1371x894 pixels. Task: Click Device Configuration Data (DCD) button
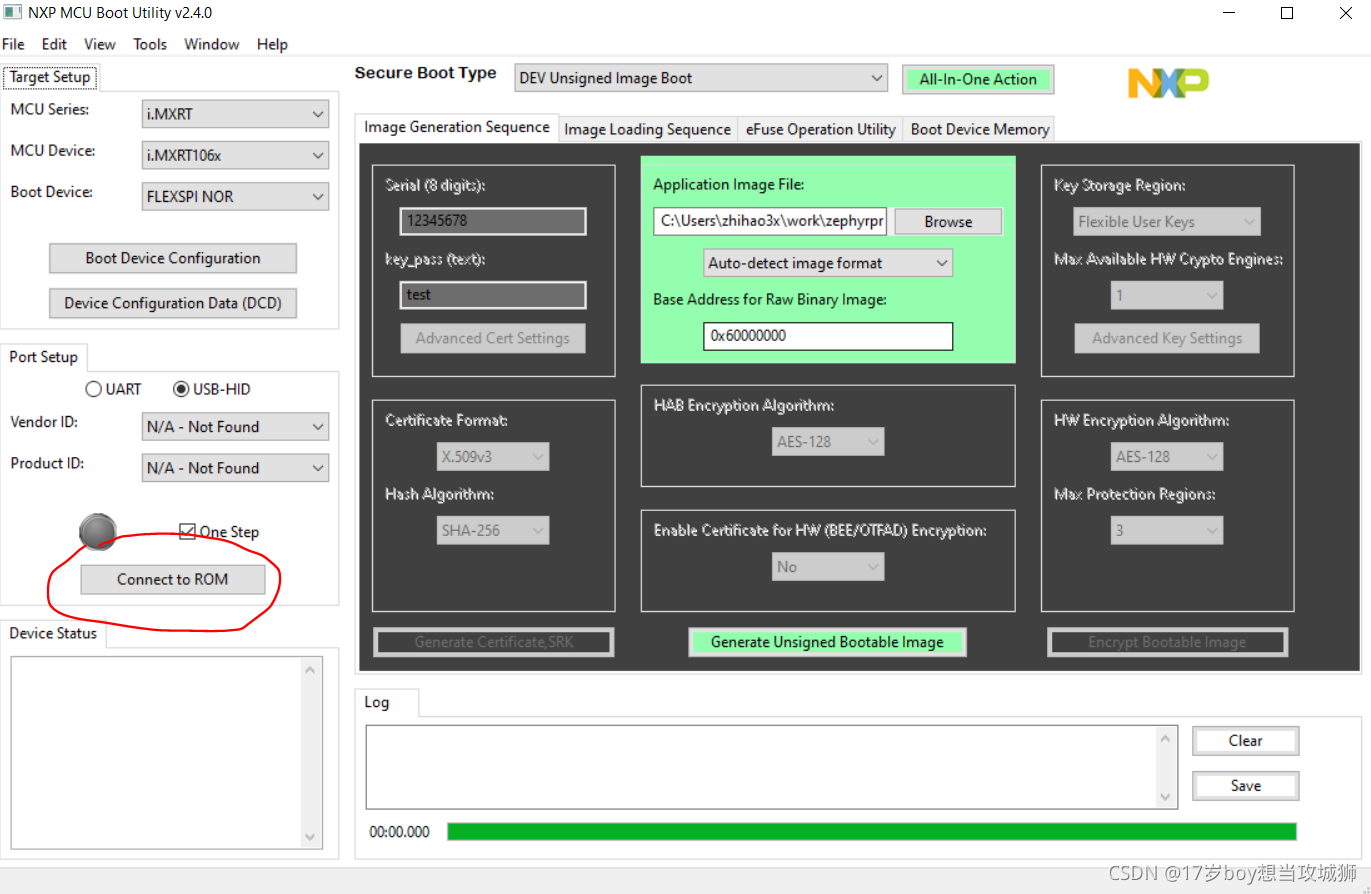click(x=173, y=303)
